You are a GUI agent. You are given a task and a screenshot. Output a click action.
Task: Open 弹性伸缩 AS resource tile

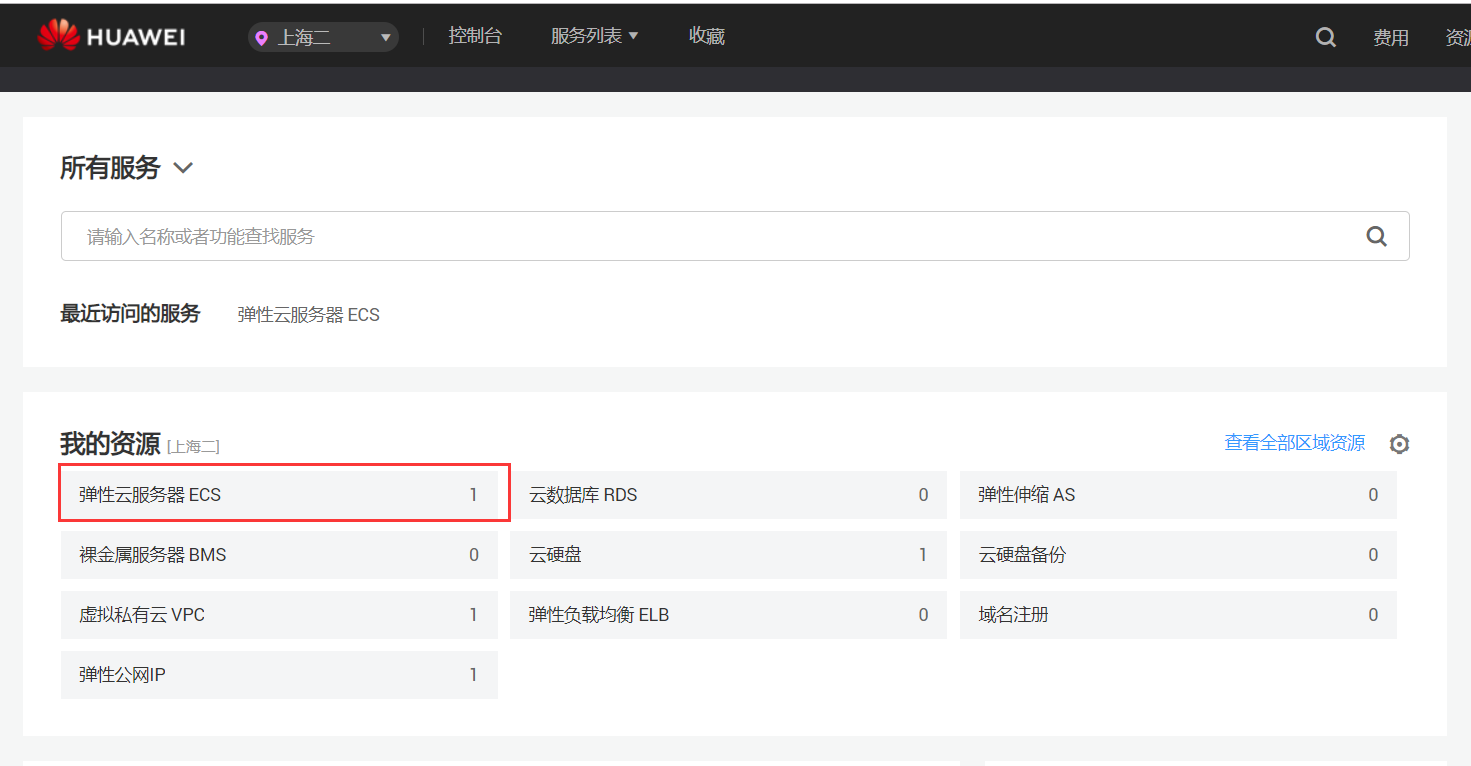(1177, 495)
